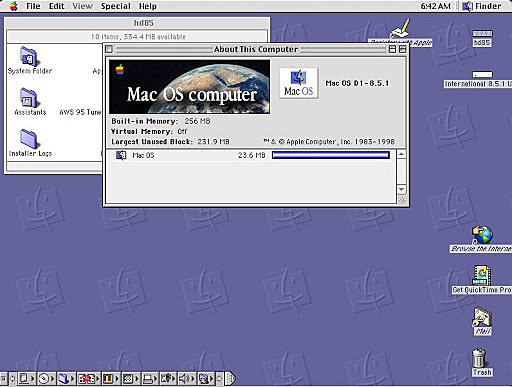The height and width of the screenshot is (387, 512).
Task: Zoom the About This Computer window
Action: click(392, 49)
